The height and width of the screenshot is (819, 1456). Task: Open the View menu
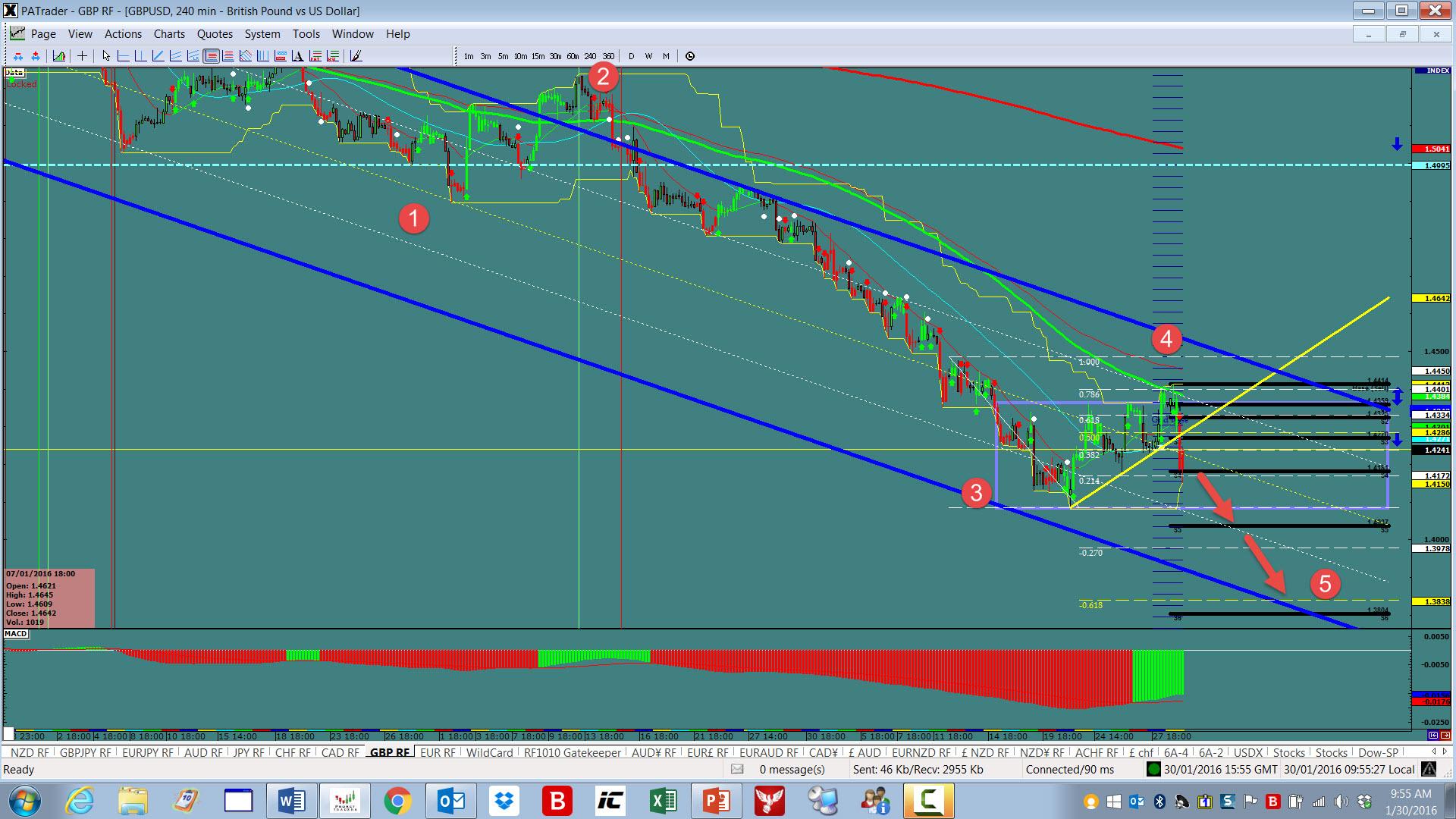(x=80, y=34)
